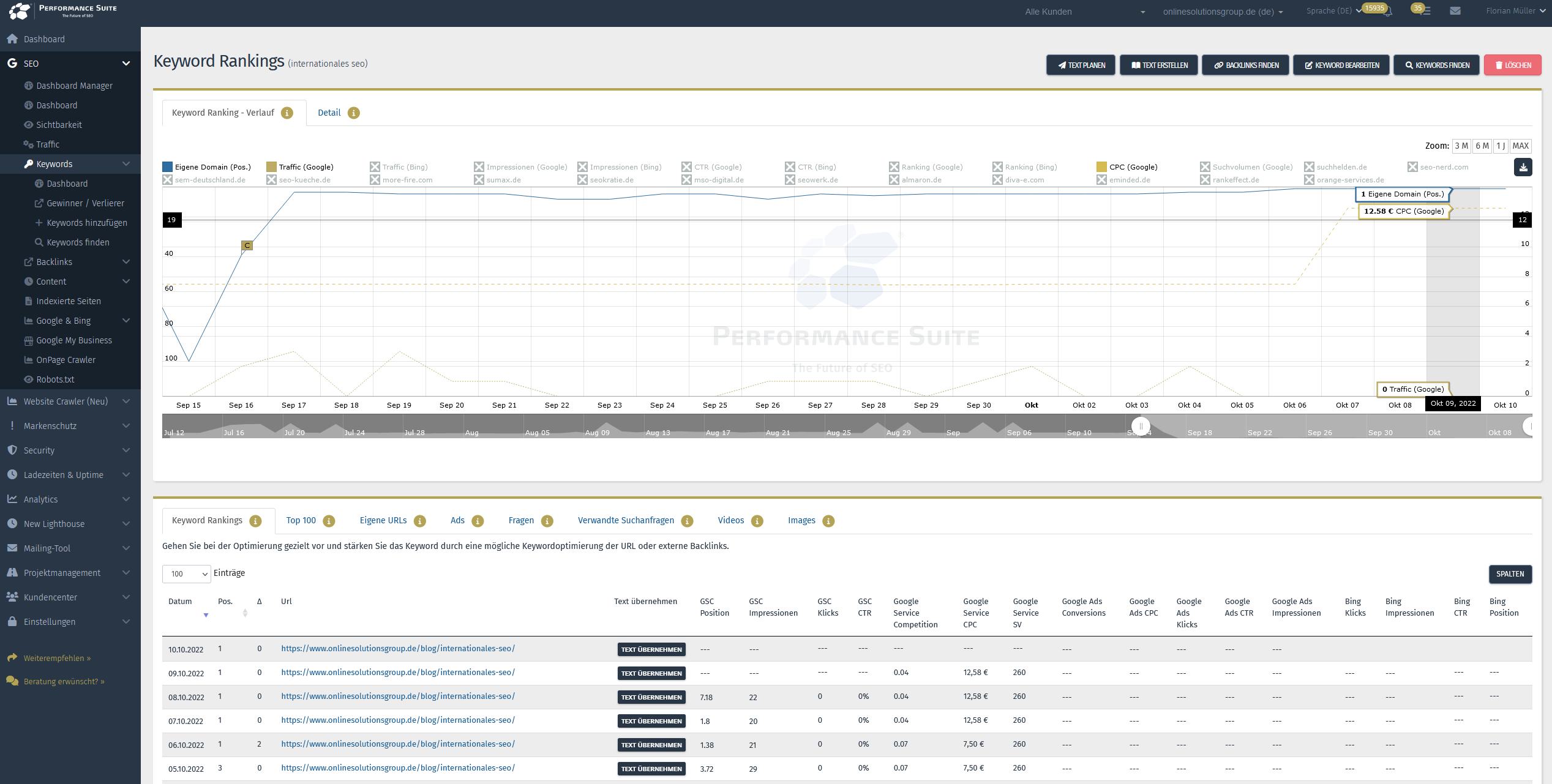The height and width of the screenshot is (784, 1552).
Task: Click info icon next to Keyword Ranking - Verlauf
Action: (287, 113)
